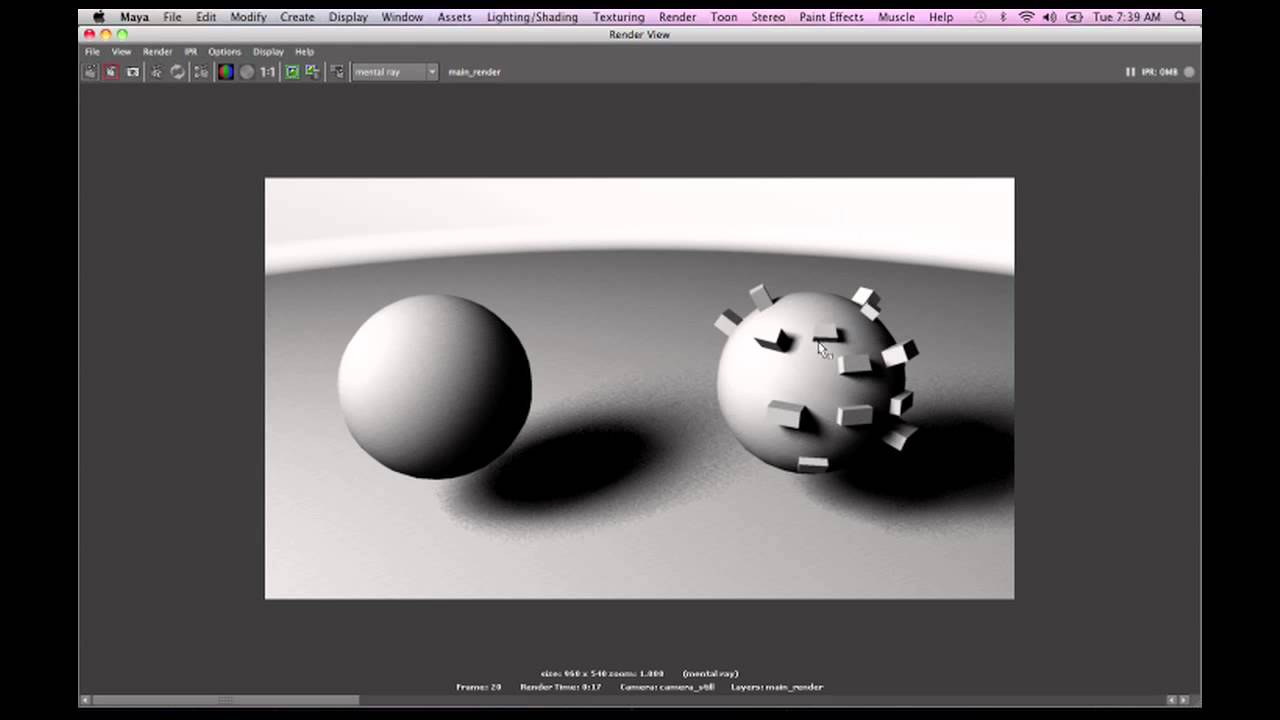Click the Bluetooth menu bar icon

[x=1003, y=17]
